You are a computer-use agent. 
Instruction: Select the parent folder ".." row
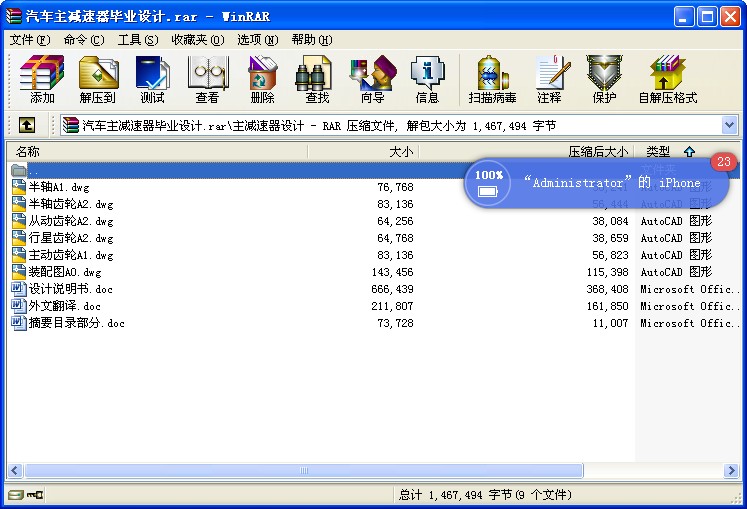click(x=374, y=170)
